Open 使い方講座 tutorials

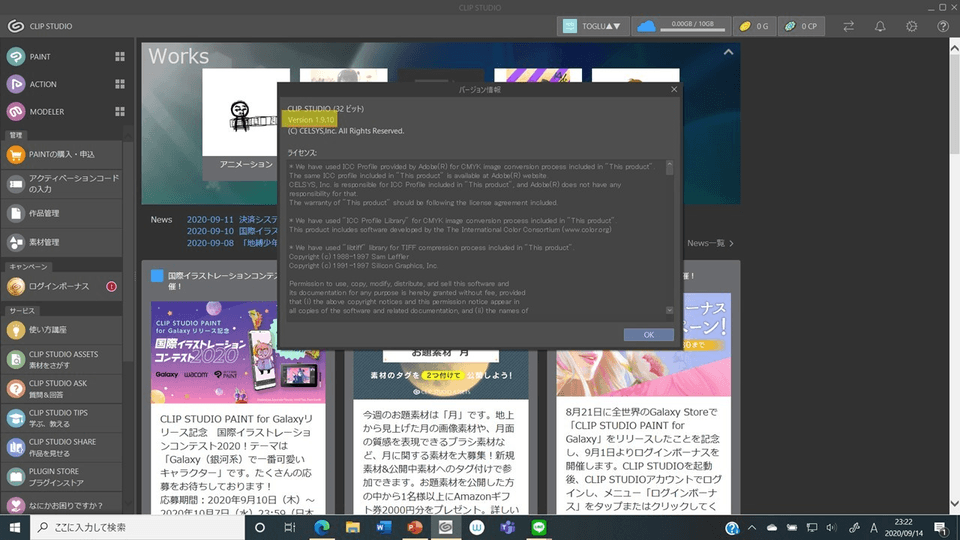point(62,329)
